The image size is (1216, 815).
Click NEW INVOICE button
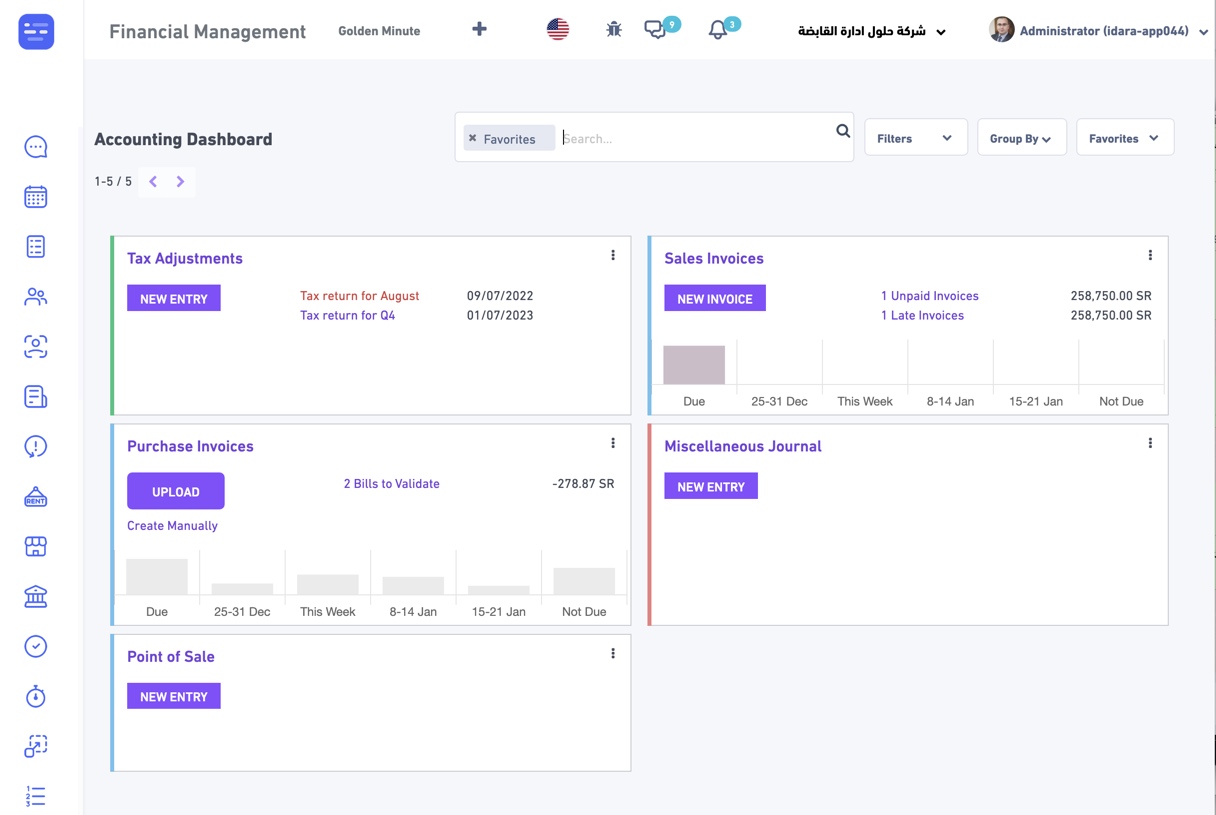715,299
